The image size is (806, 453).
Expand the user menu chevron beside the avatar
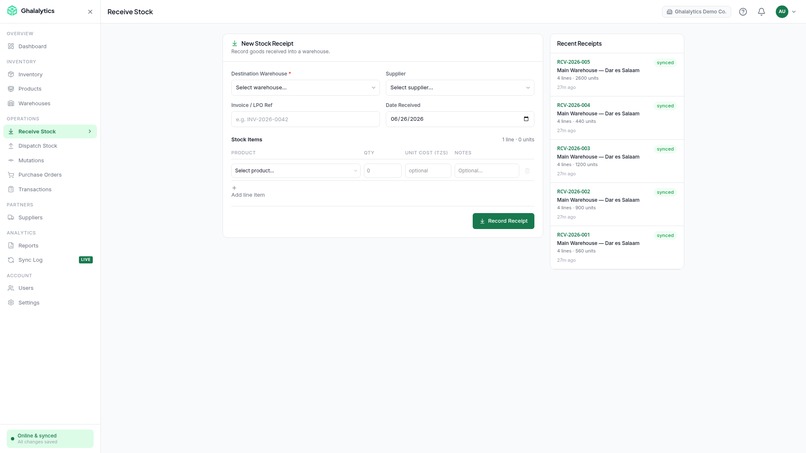tap(794, 12)
